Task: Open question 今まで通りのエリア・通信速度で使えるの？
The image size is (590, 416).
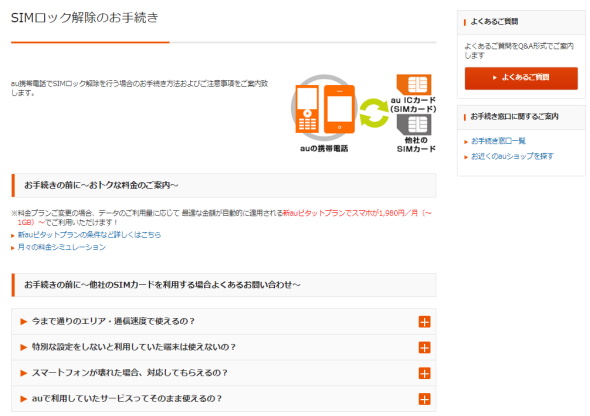Action: (x=224, y=322)
